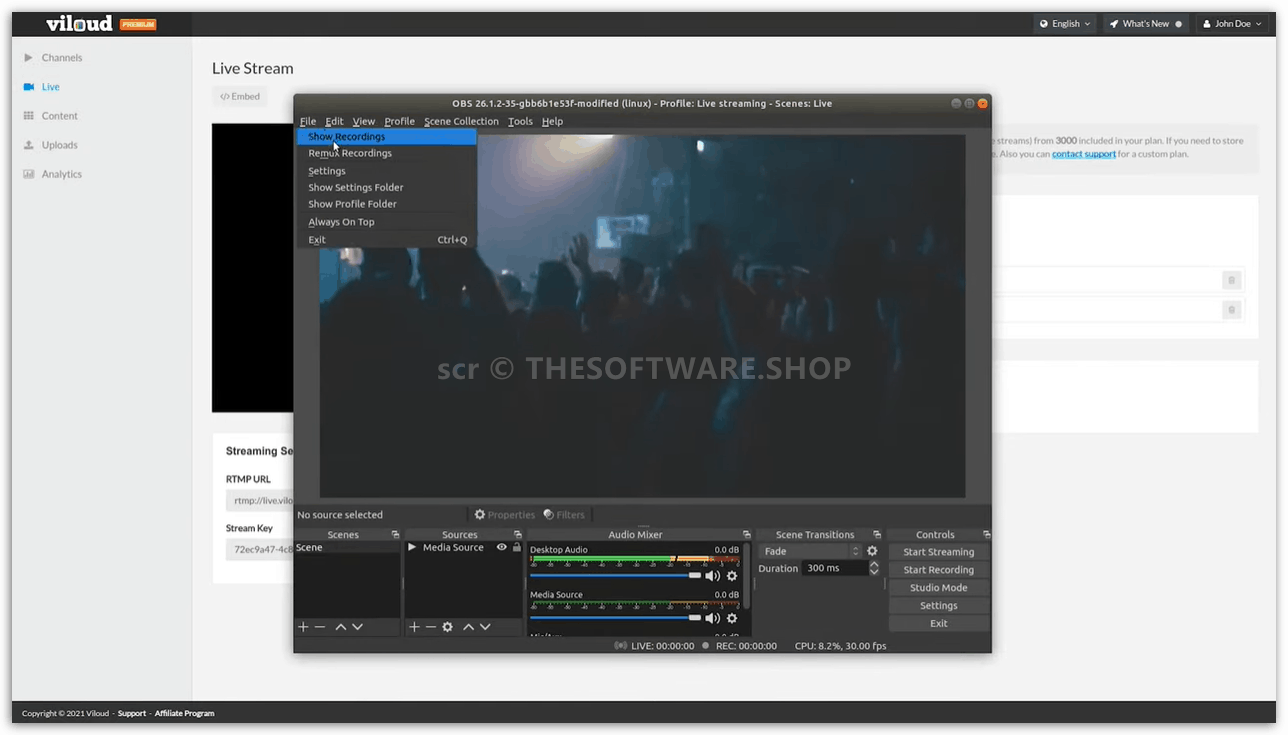
Task: Adjust the Desktop Audio volume slider
Action: pos(615,576)
